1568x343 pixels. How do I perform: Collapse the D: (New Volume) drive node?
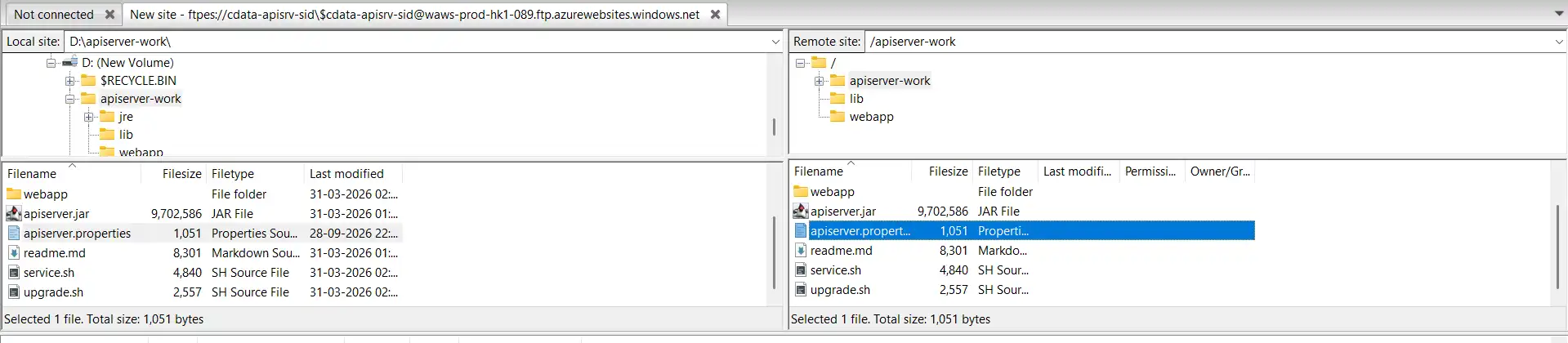51,63
